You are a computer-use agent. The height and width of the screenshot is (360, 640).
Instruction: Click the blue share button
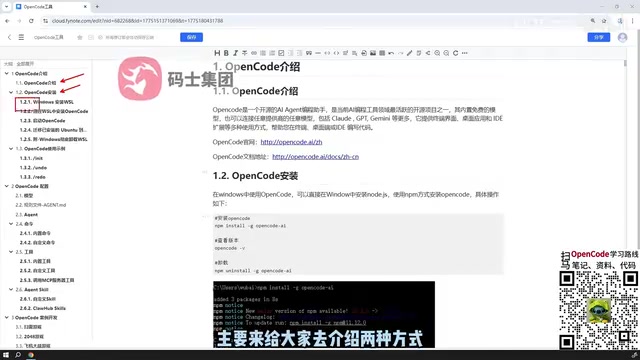[x=599, y=37]
